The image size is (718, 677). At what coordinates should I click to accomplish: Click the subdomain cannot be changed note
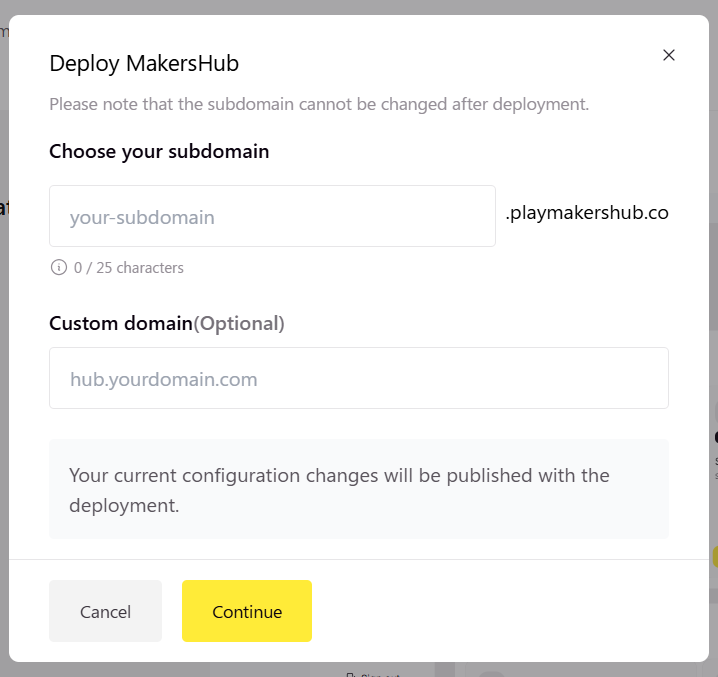click(x=319, y=104)
